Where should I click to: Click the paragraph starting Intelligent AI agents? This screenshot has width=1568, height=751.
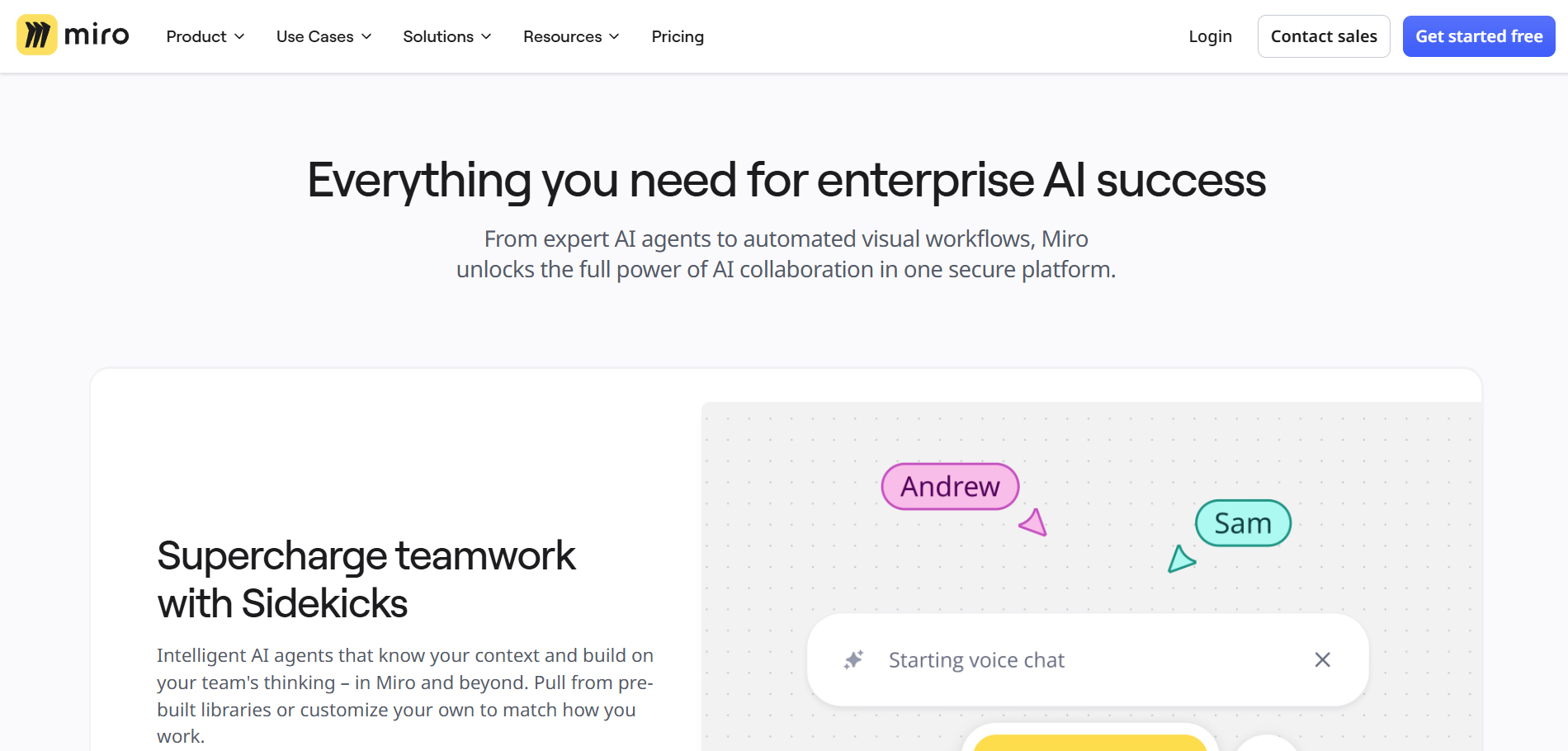(x=405, y=695)
